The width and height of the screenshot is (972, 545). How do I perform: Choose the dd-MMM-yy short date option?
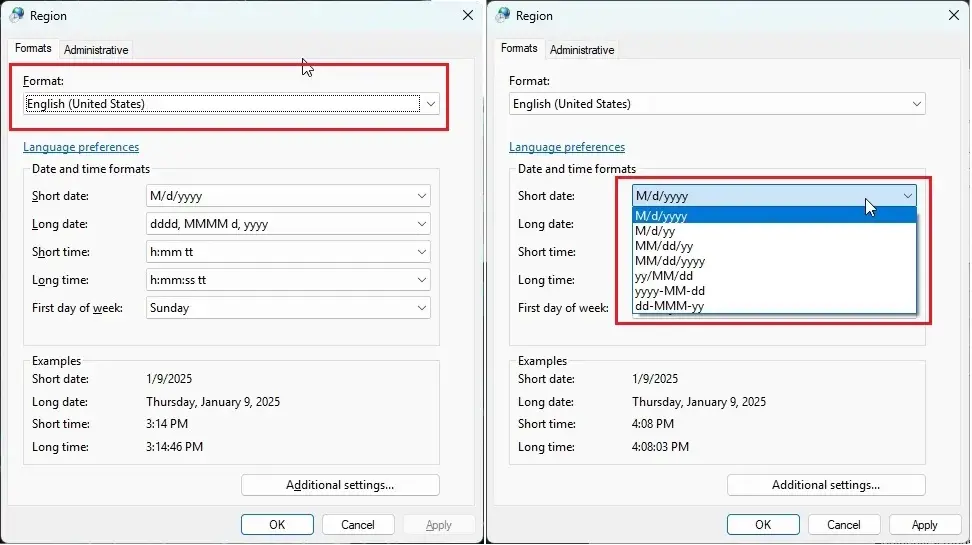coord(774,306)
